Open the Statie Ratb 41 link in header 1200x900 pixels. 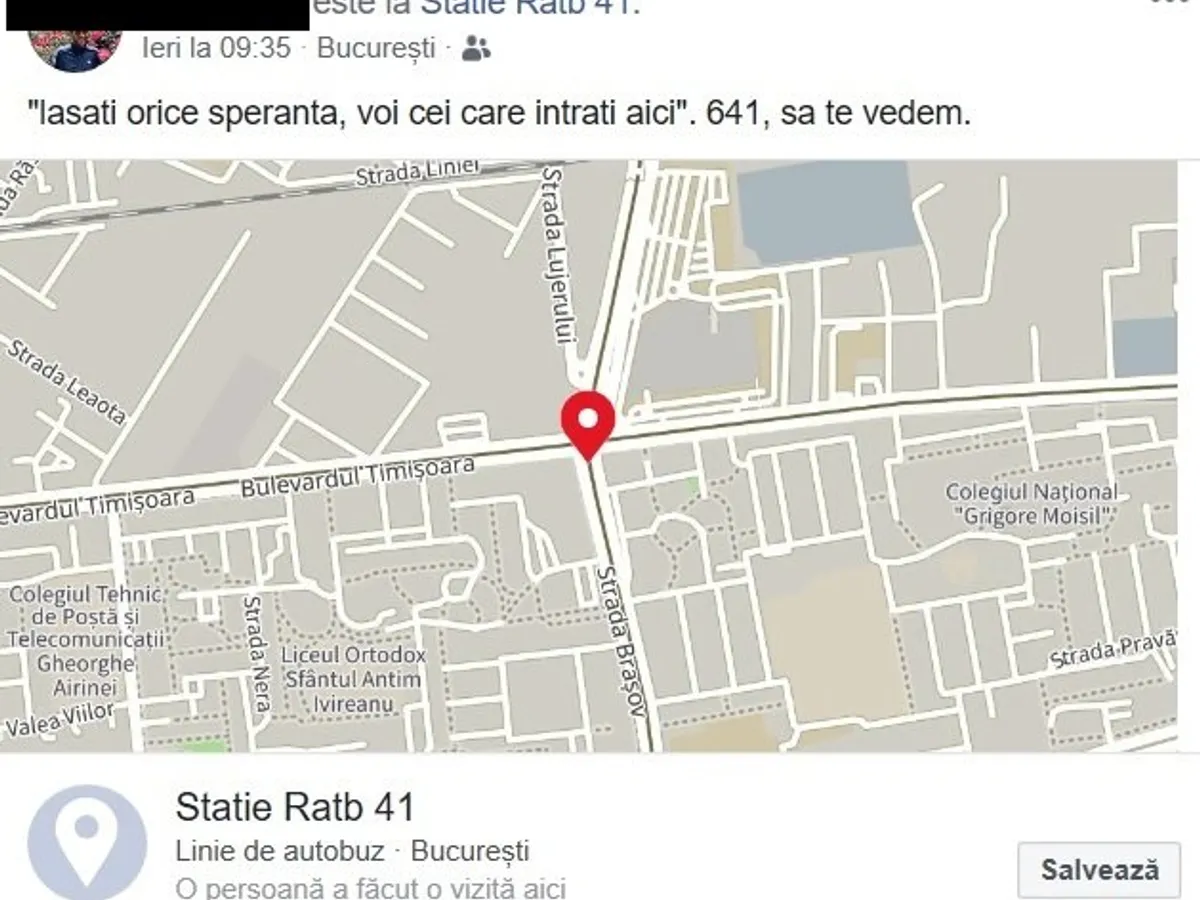tap(529, 8)
